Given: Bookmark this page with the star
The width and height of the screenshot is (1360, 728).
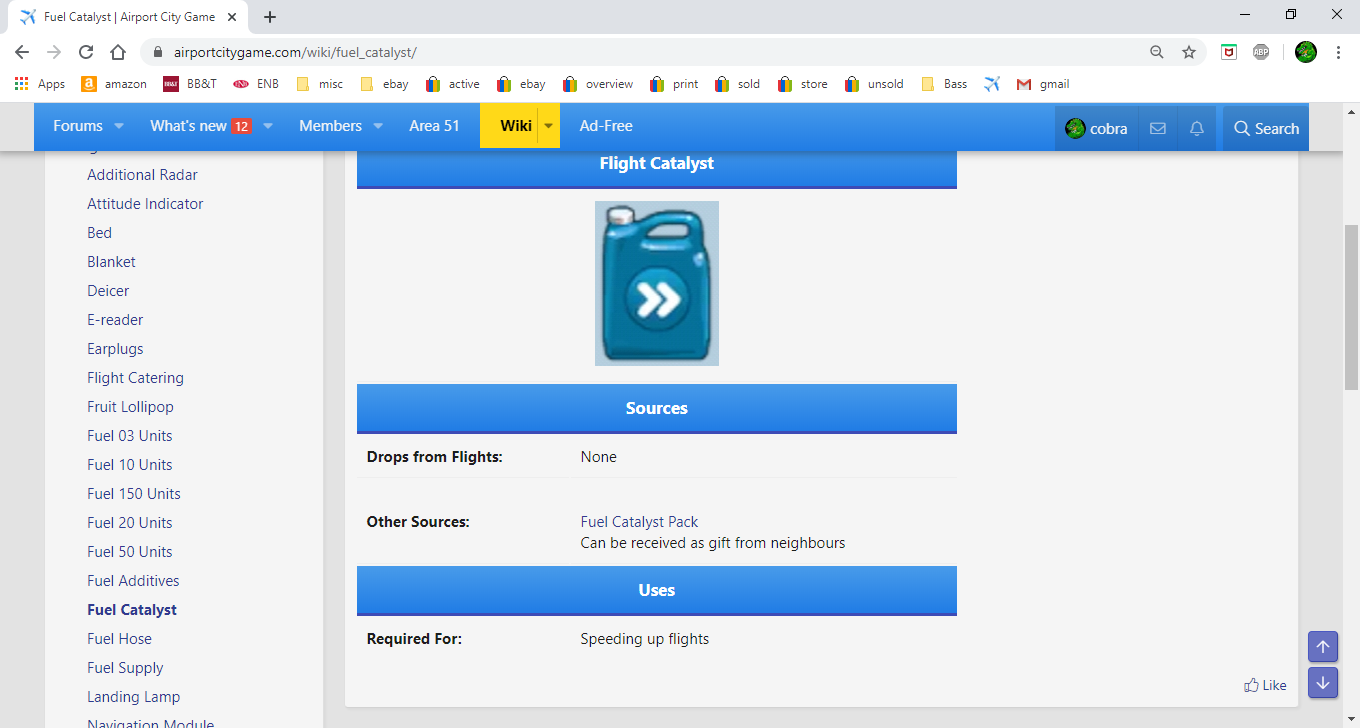Looking at the screenshot, I should tap(1189, 52).
